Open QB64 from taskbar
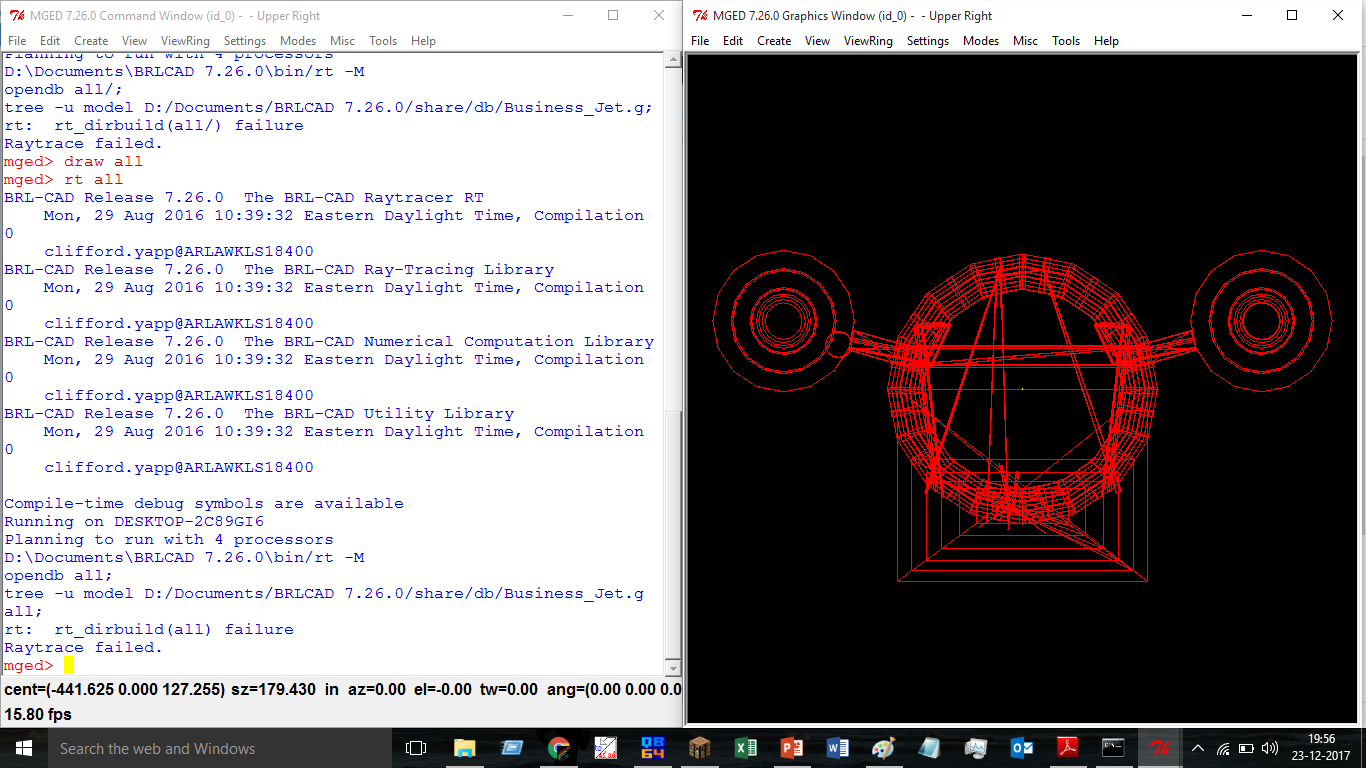Viewport: 1368px width, 768px height. coord(653,748)
